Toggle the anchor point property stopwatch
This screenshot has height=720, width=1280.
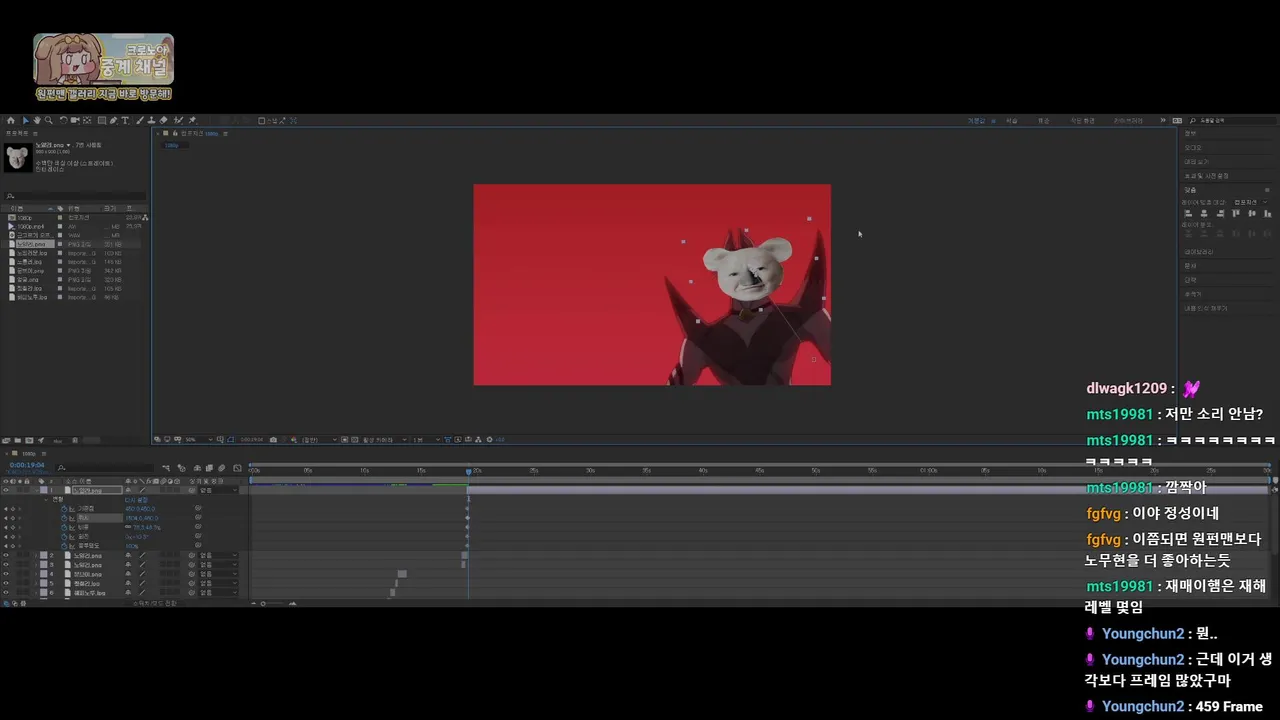point(64,509)
